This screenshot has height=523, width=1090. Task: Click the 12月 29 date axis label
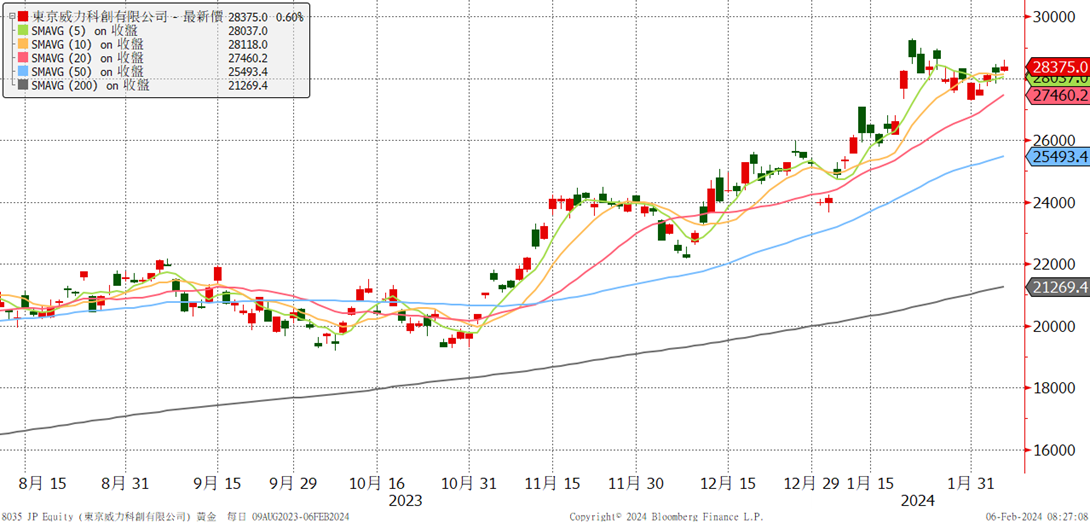pos(811,483)
